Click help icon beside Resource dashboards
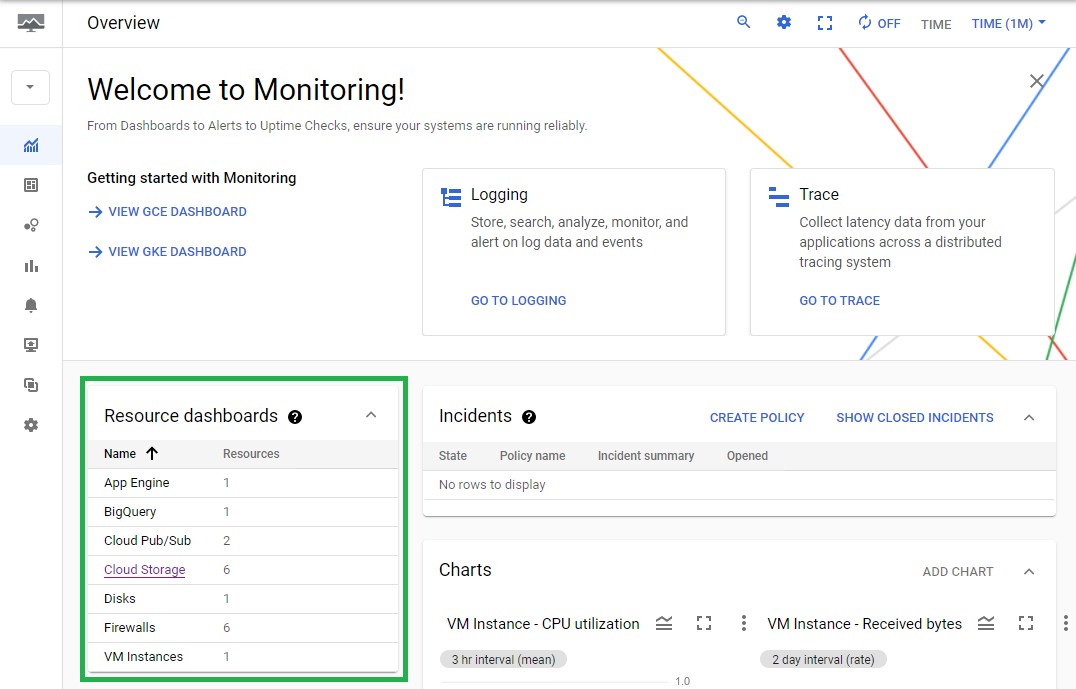This screenshot has height=689, width=1076. point(295,417)
